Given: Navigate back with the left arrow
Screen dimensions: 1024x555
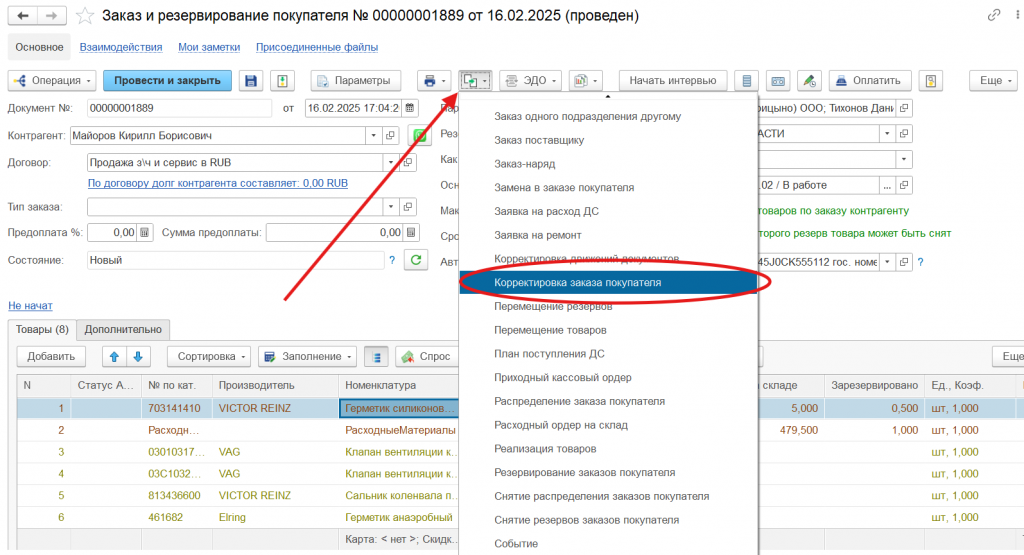Looking at the screenshot, I should [23, 16].
